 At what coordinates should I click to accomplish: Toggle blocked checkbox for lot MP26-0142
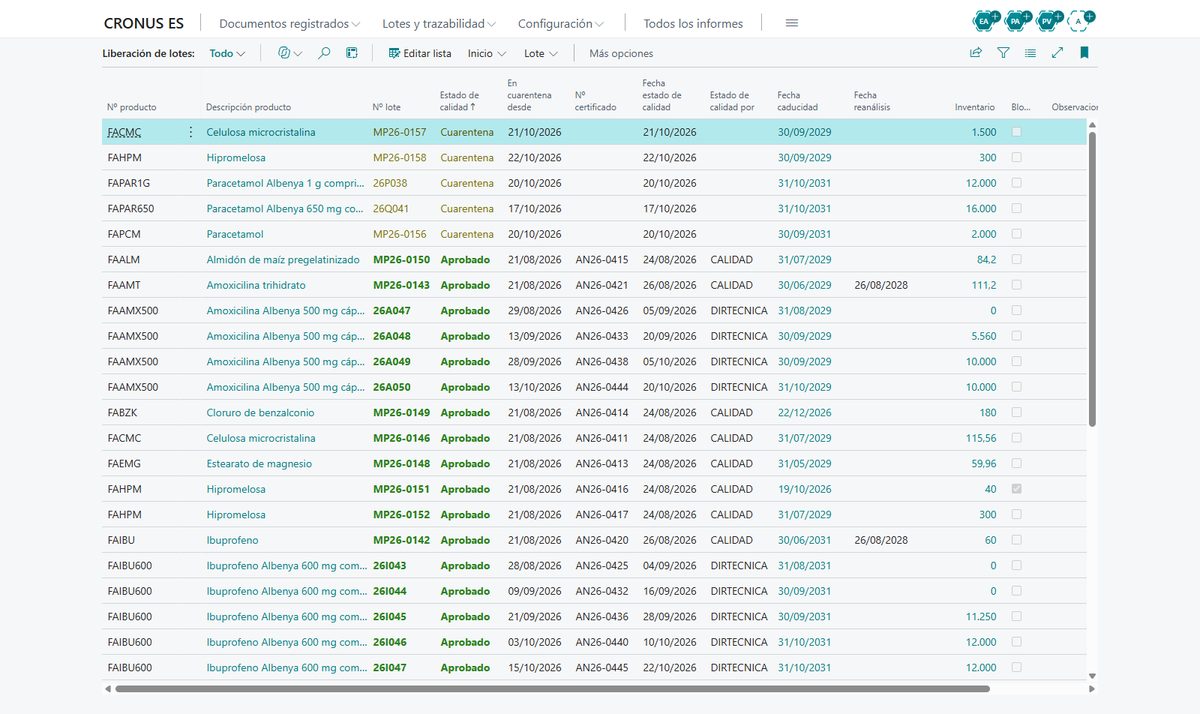(x=1017, y=540)
